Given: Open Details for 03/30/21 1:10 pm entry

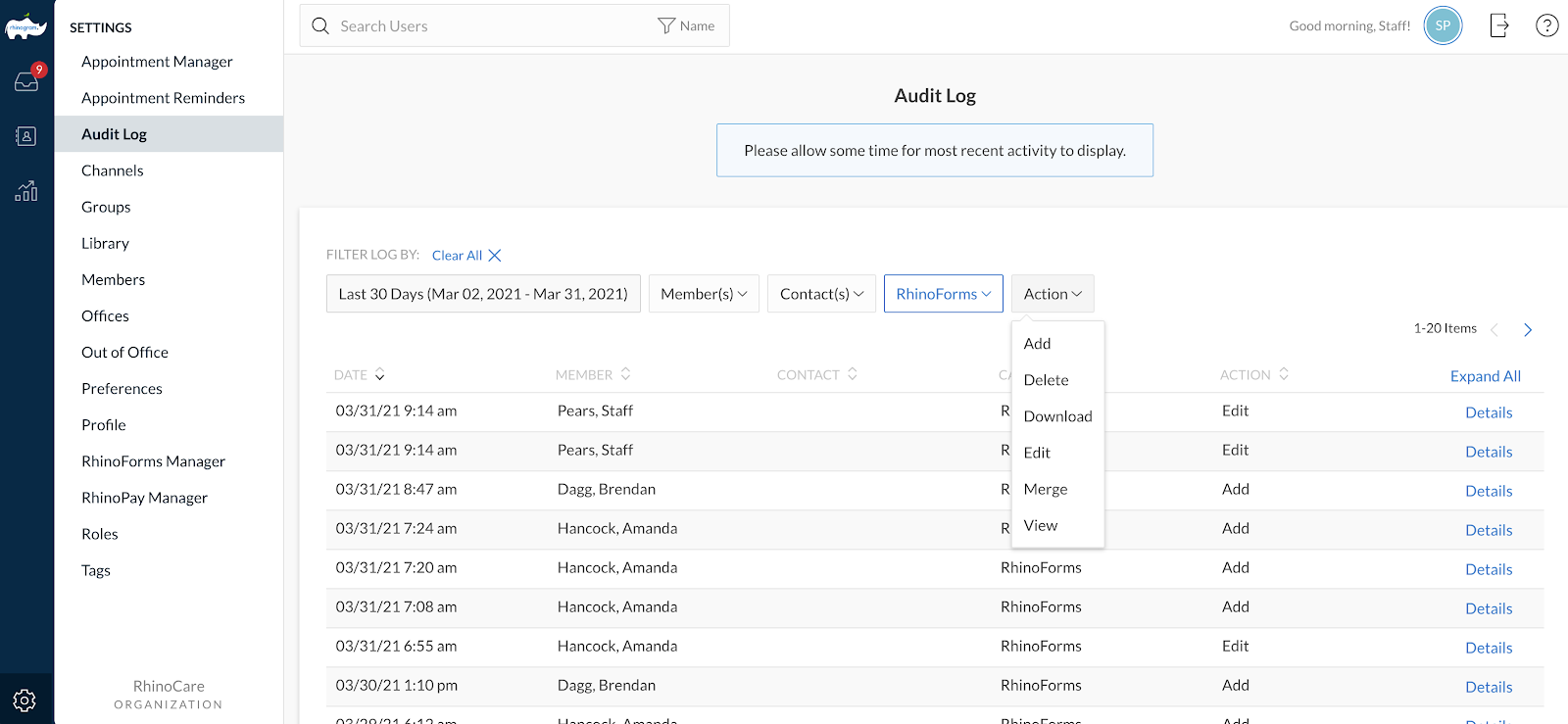Looking at the screenshot, I should (1489, 687).
